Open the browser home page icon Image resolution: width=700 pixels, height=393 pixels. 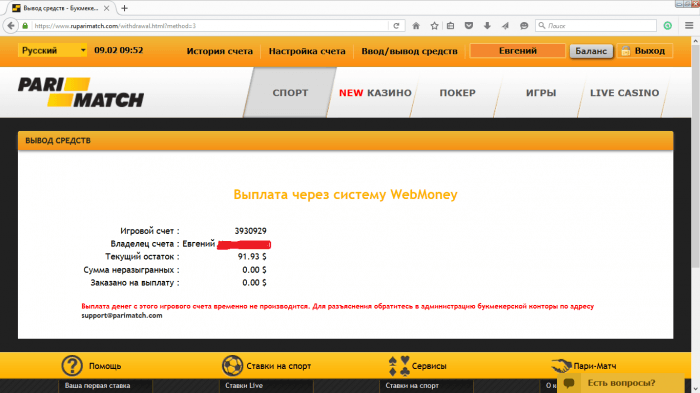coord(416,26)
